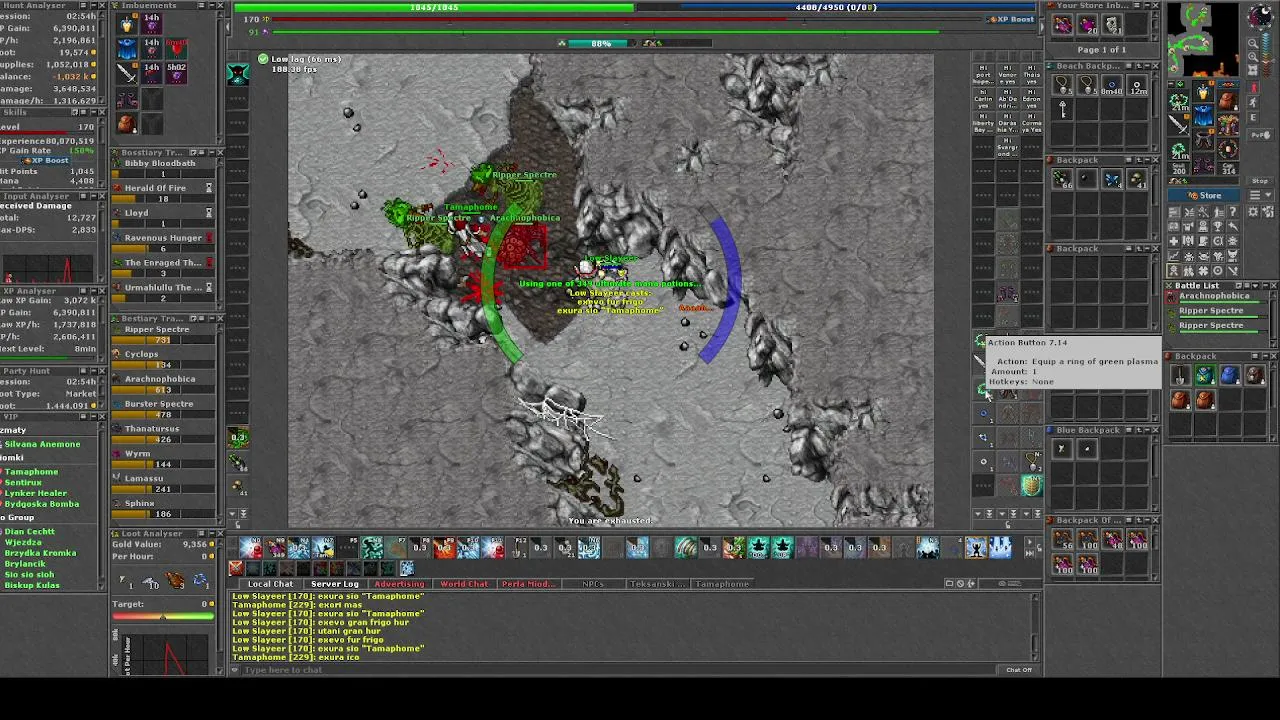Select Burster Spectre in Bestiary Tracker

pyautogui.click(x=164, y=408)
